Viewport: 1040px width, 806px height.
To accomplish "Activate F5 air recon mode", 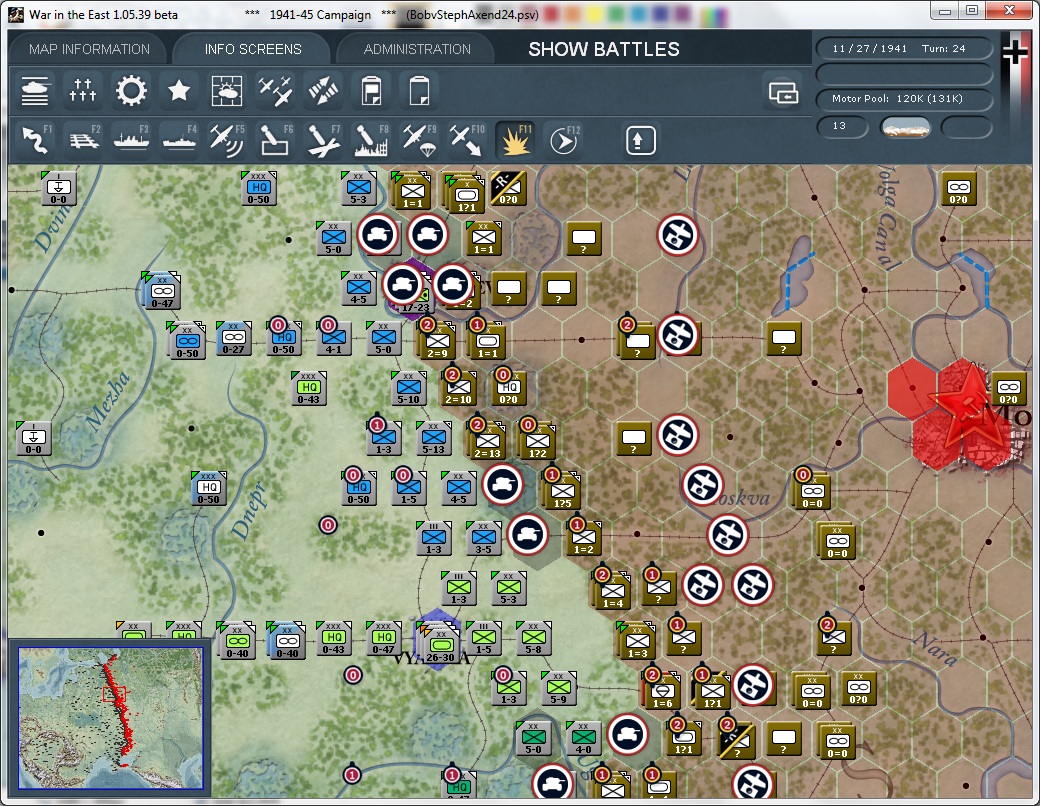I will pyautogui.click(x=226, y=140).
